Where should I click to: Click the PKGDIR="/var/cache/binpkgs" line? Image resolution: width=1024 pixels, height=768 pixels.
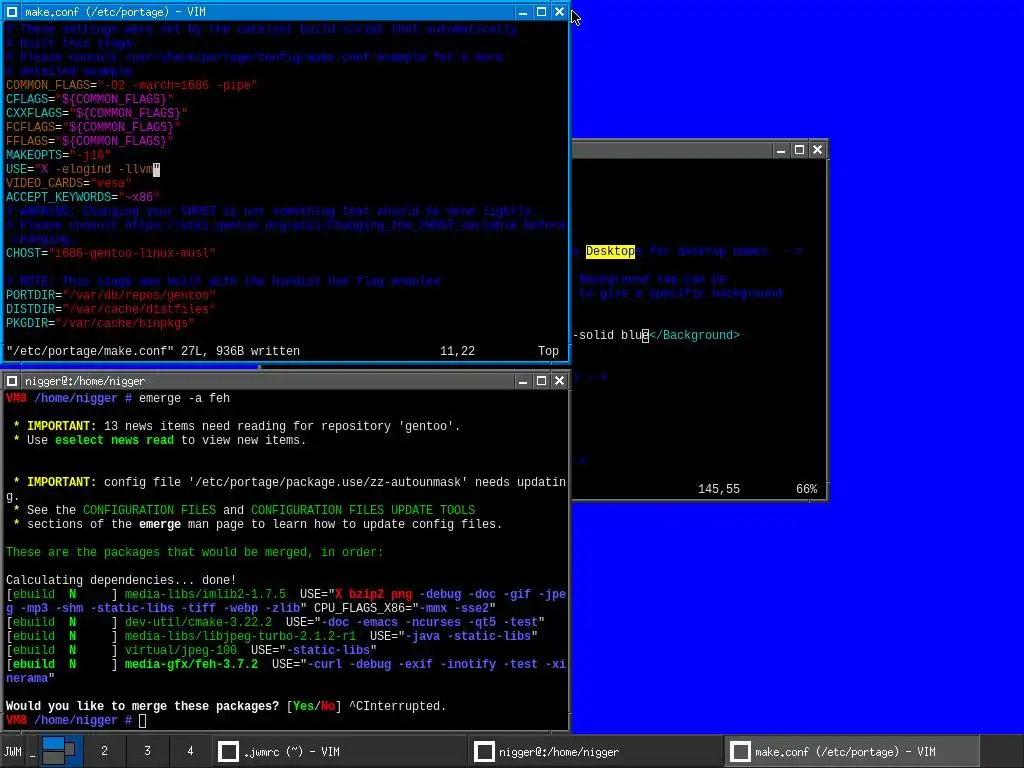pyautogui.click(x=100, y=323)
